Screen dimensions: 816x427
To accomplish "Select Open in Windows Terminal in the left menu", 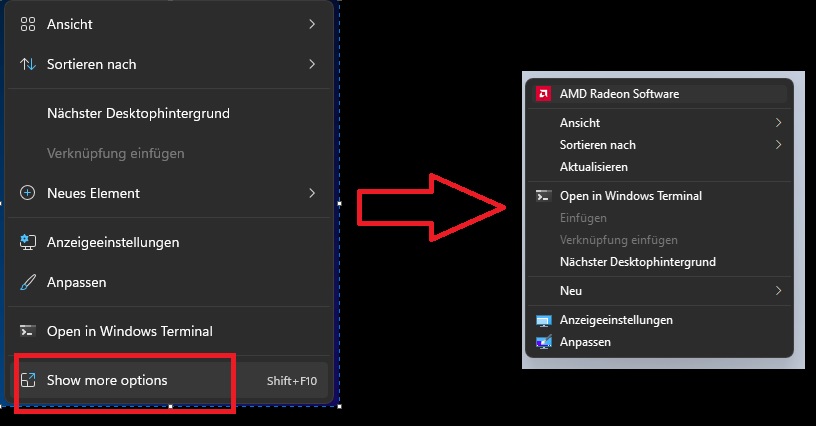I will [169, 331].
